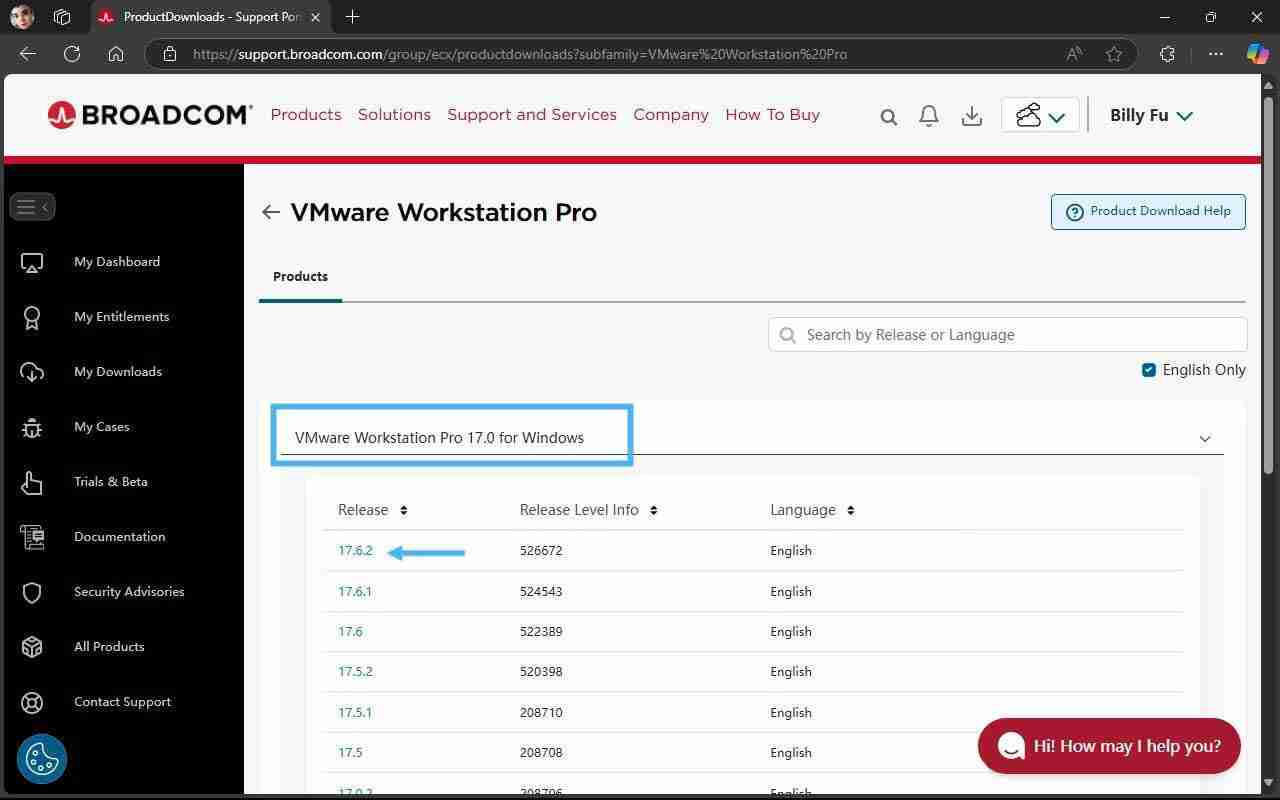Open release 17.6.2 download link
The height and width of the screenshot is (800, 1280).
(355, 550)
